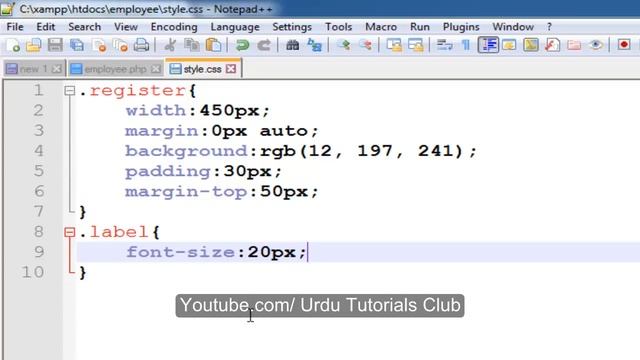Image resolution: width=640 pixels, height=360 pixels.
Task: Toggle synchronize vertical scrolling icon
Action: pyautogui.click(x=394, y=45)
